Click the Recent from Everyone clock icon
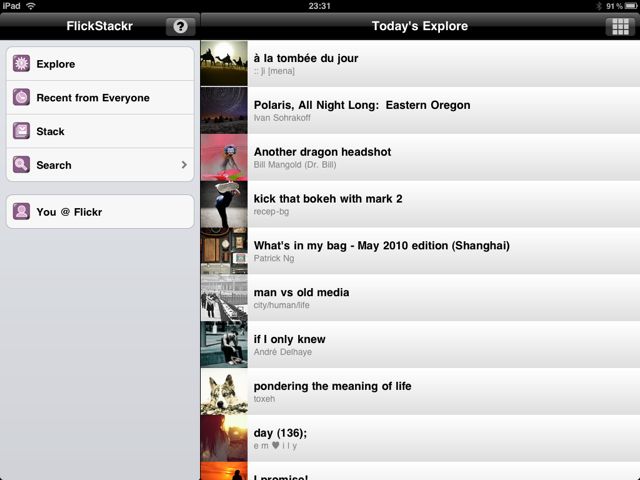The height and width of the screenshot is (480, 640). (21, 98)
